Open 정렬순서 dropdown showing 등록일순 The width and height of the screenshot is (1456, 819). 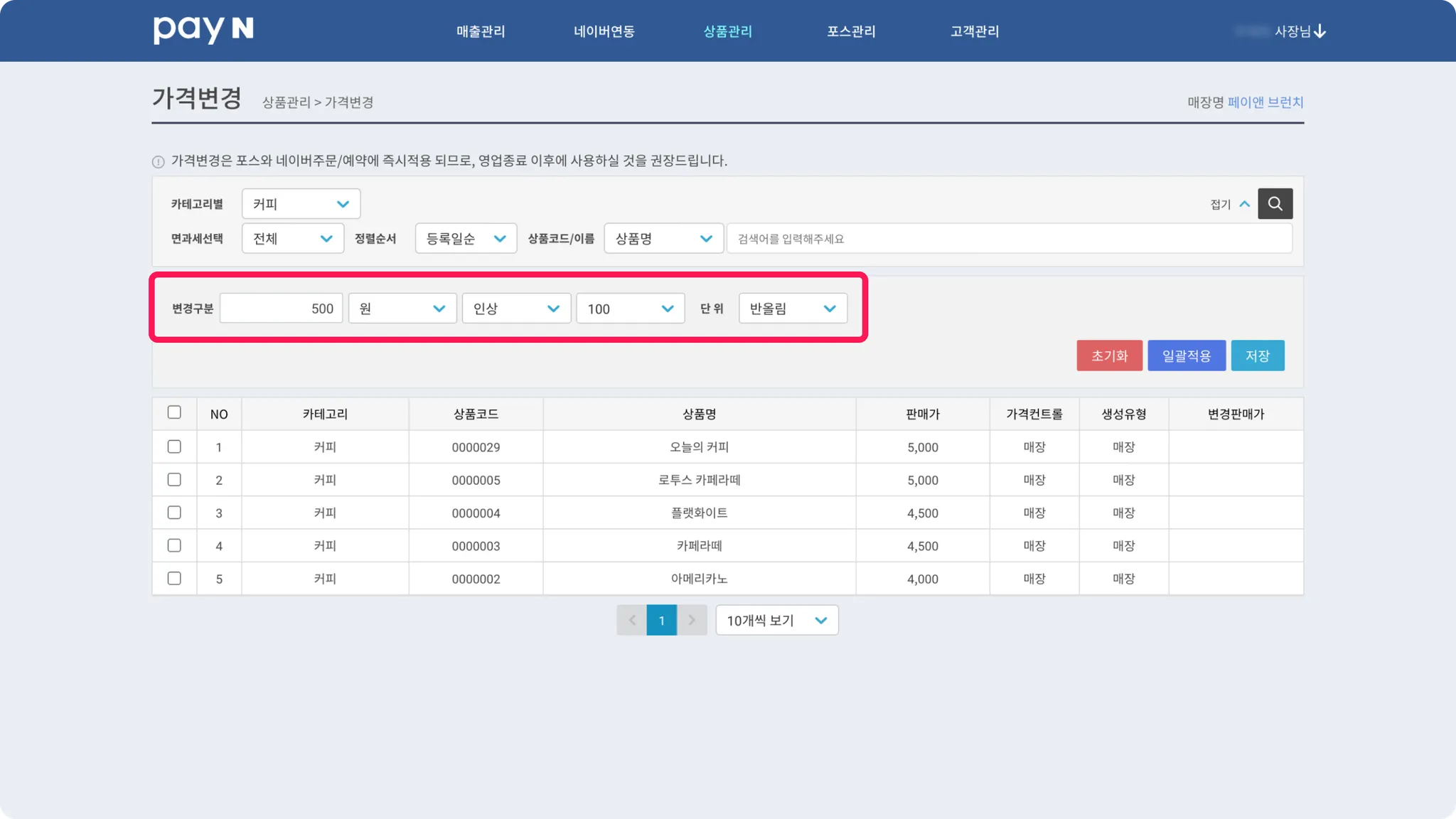(x=466, y=239)
